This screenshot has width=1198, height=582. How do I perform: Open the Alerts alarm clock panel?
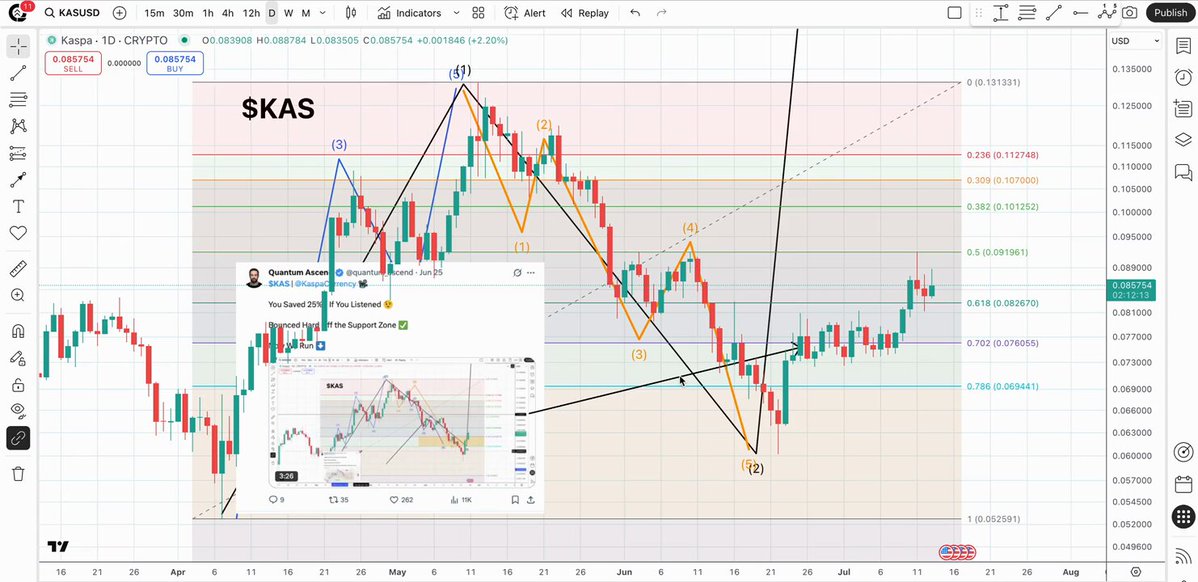click(1183, 77)
